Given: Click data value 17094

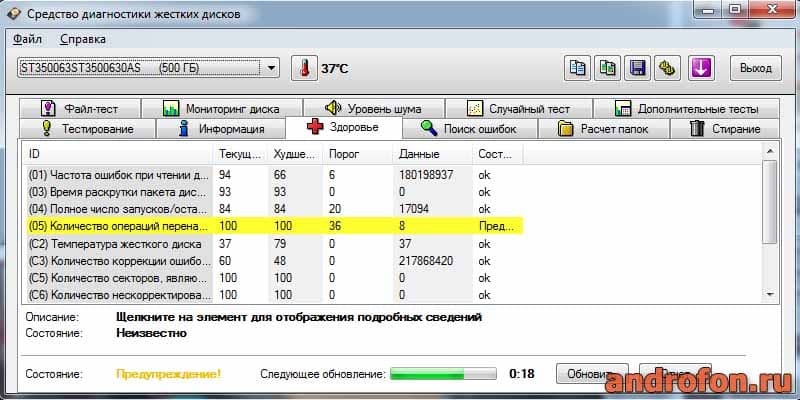Looking at the screenshot, I should tap(414, 209).
